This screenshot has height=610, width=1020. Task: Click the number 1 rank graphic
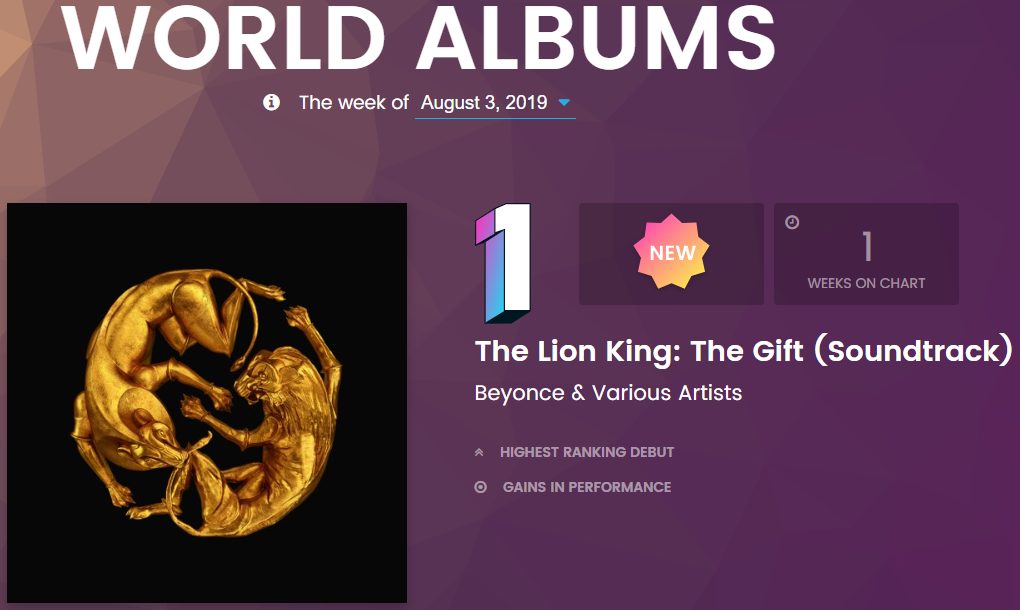pyautogui.click(x=503, y=263)
